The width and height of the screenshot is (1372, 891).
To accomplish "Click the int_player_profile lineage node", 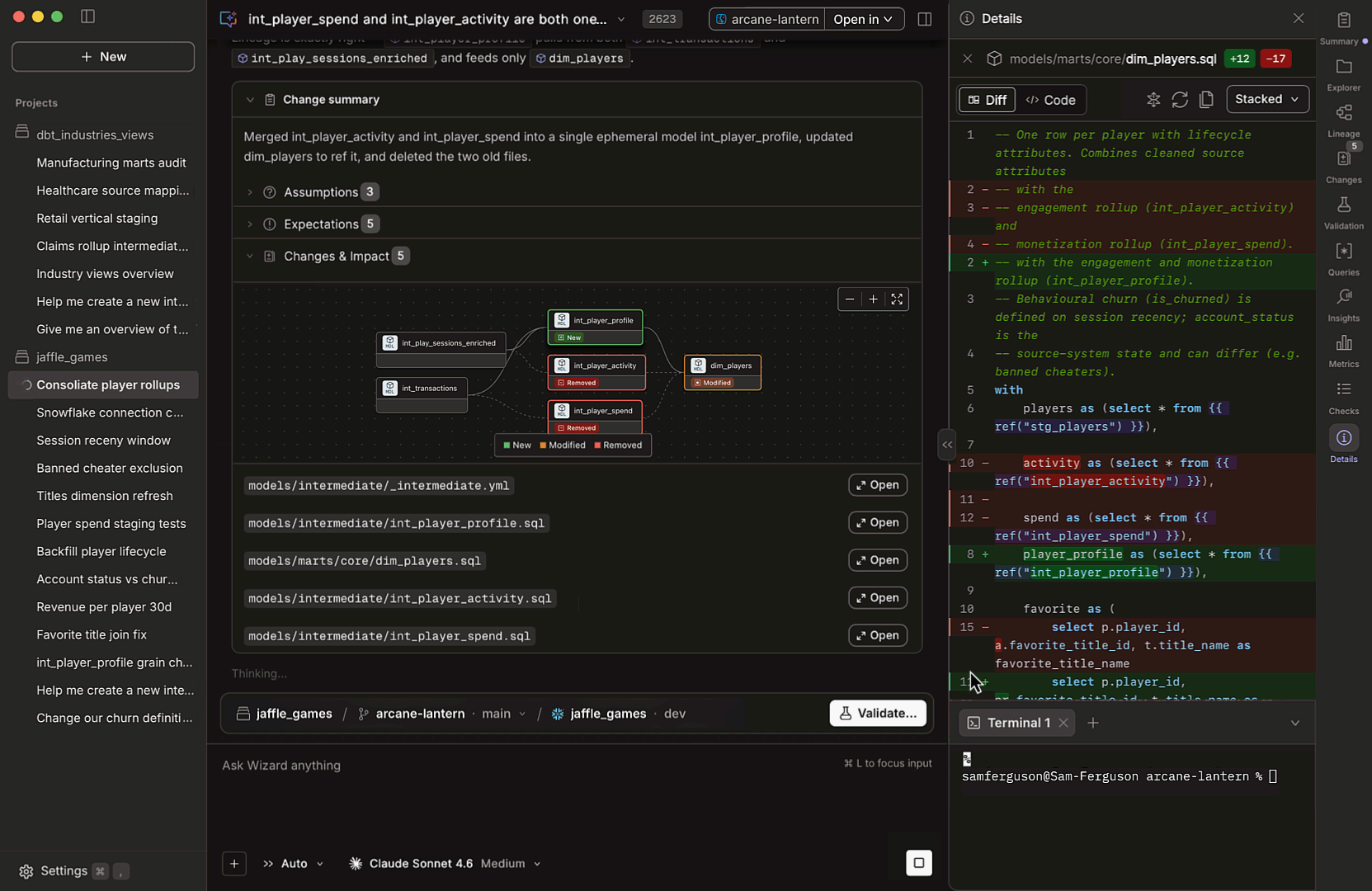I will click(595, 328).
